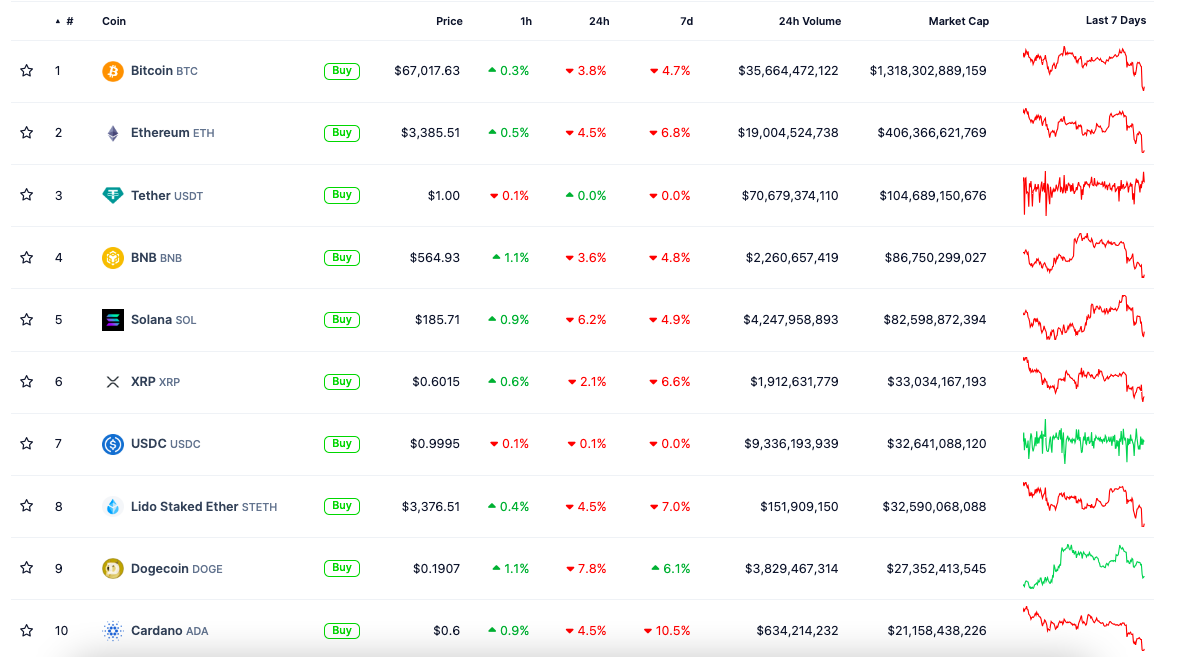Open the Dogecoin DOGE coin page
Screen dimensions: 1177x657
click(x=176, y=569)
